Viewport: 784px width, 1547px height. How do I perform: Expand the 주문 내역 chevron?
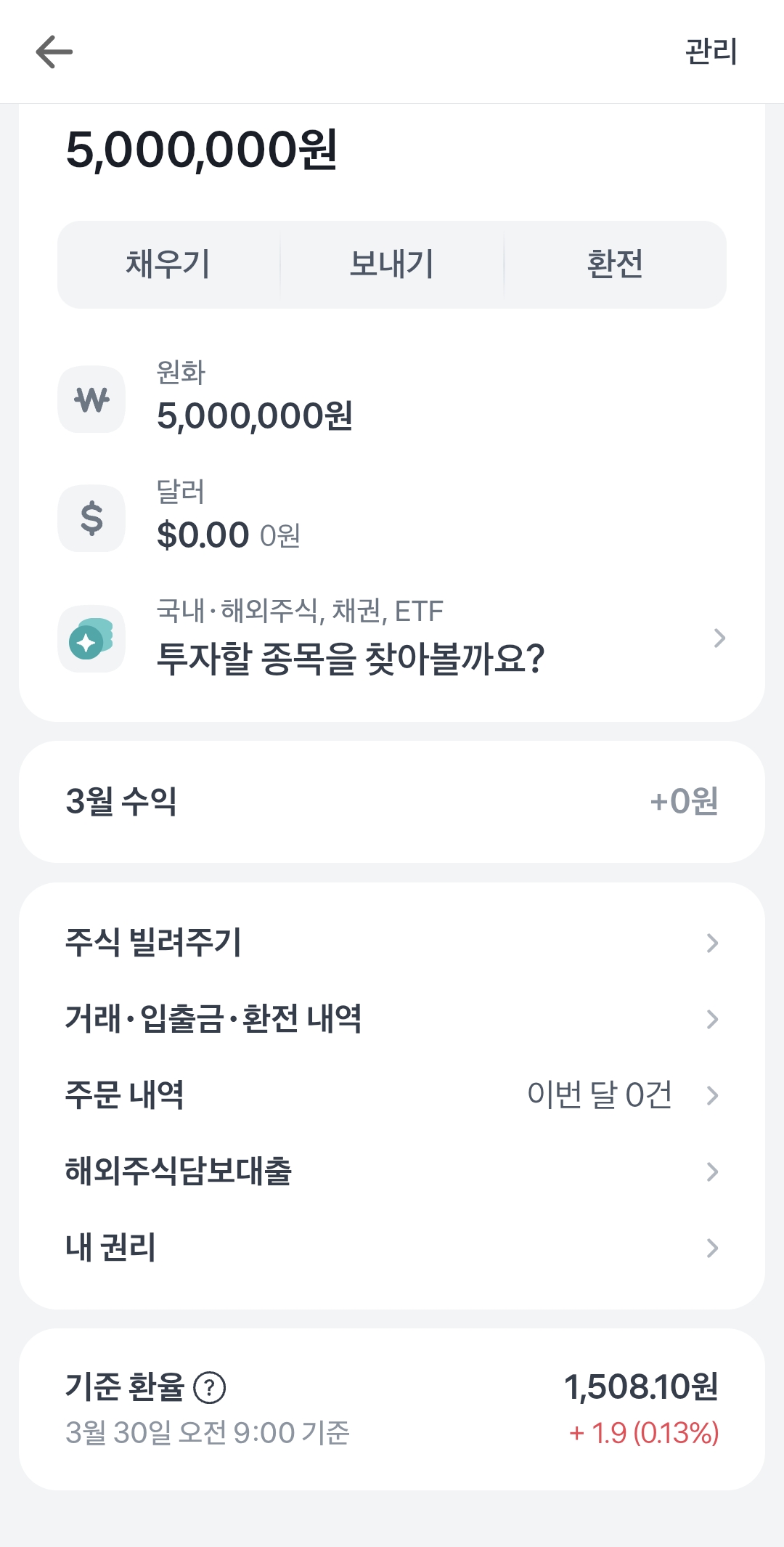[712, 1095]
